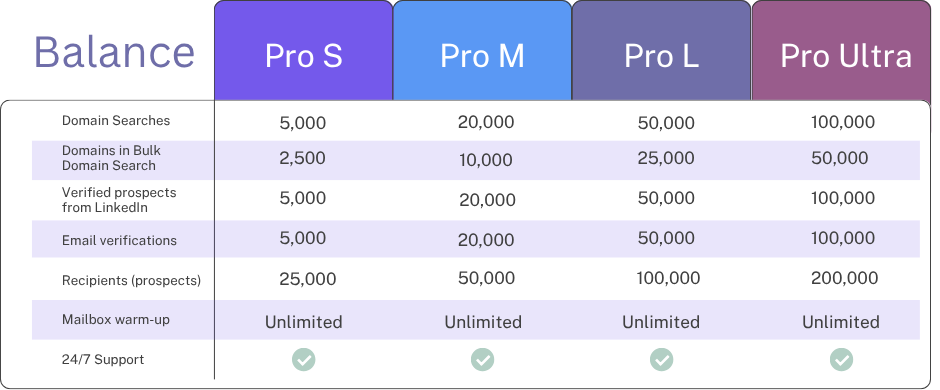Select the Verified prospects from LinkedIn label
This screenshot has width=940, height=390.
[119, 200]
